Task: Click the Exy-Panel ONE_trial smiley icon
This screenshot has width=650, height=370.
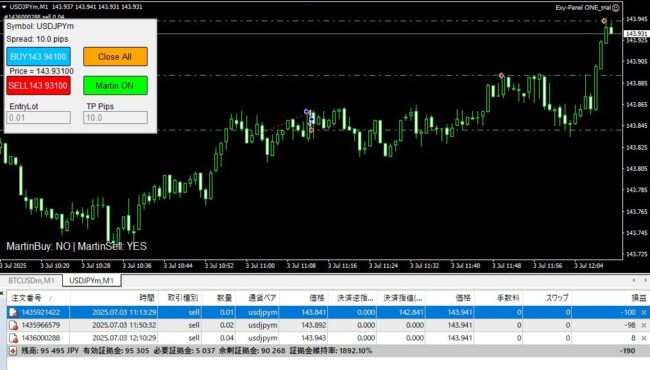Action: tap(616, 7)
